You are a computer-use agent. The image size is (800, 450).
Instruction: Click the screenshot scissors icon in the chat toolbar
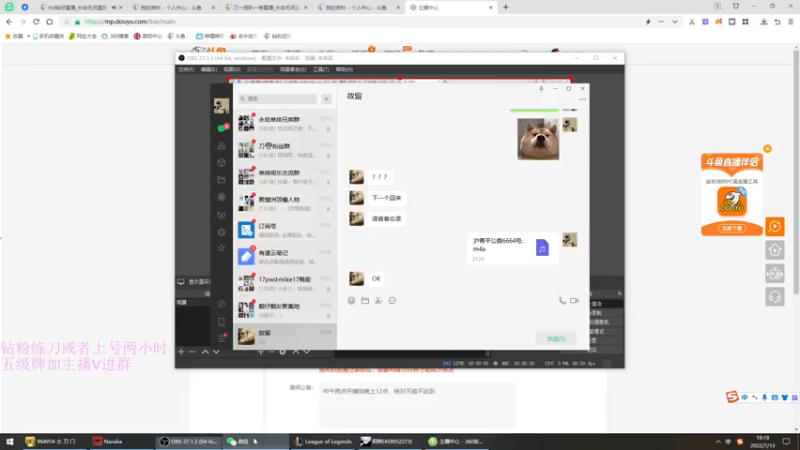[x=379, y=301]
